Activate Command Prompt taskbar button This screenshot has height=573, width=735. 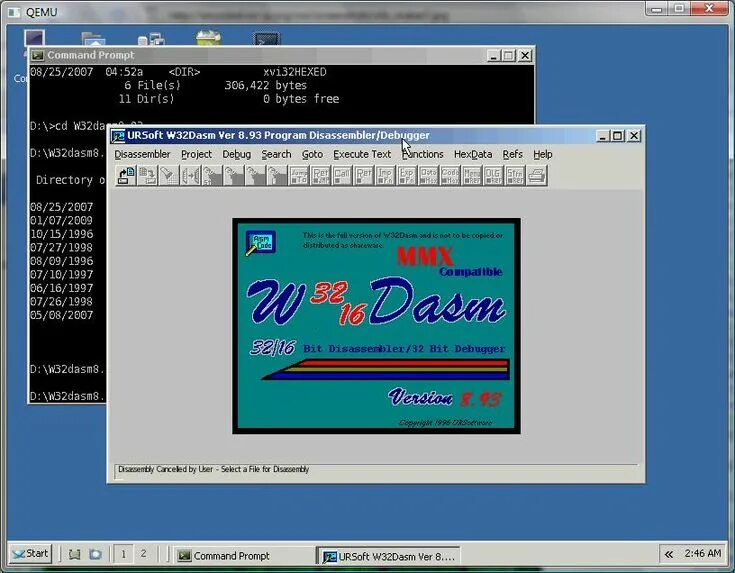click(244, 556)
